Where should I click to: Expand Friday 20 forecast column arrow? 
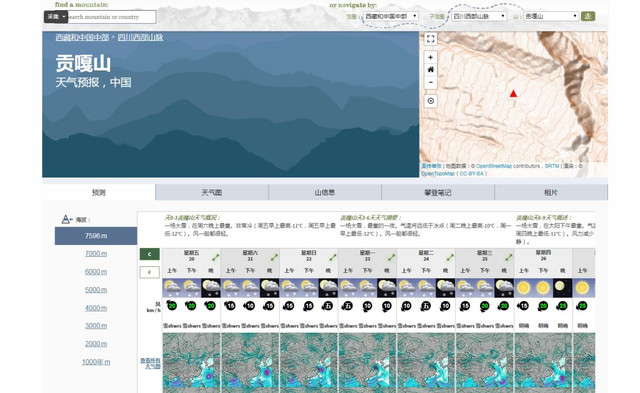point(215,258)
